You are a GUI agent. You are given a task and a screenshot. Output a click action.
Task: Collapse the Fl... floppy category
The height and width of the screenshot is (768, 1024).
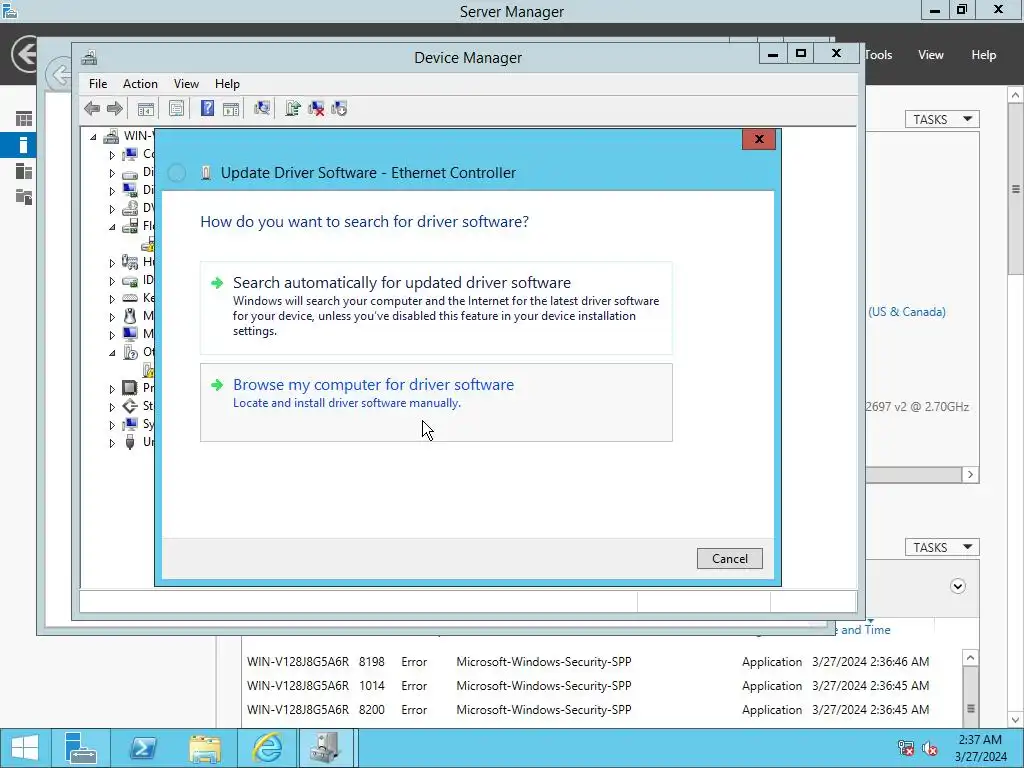click(x=112, y=227)
